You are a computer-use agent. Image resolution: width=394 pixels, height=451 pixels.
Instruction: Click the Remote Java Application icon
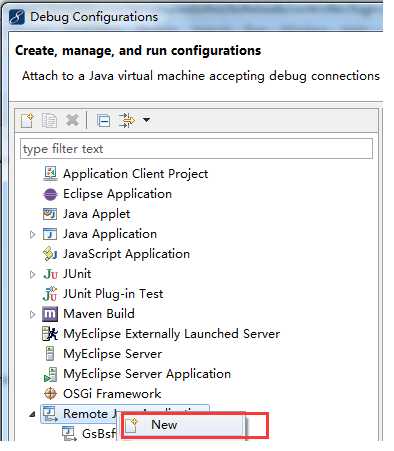pos(50,414)
